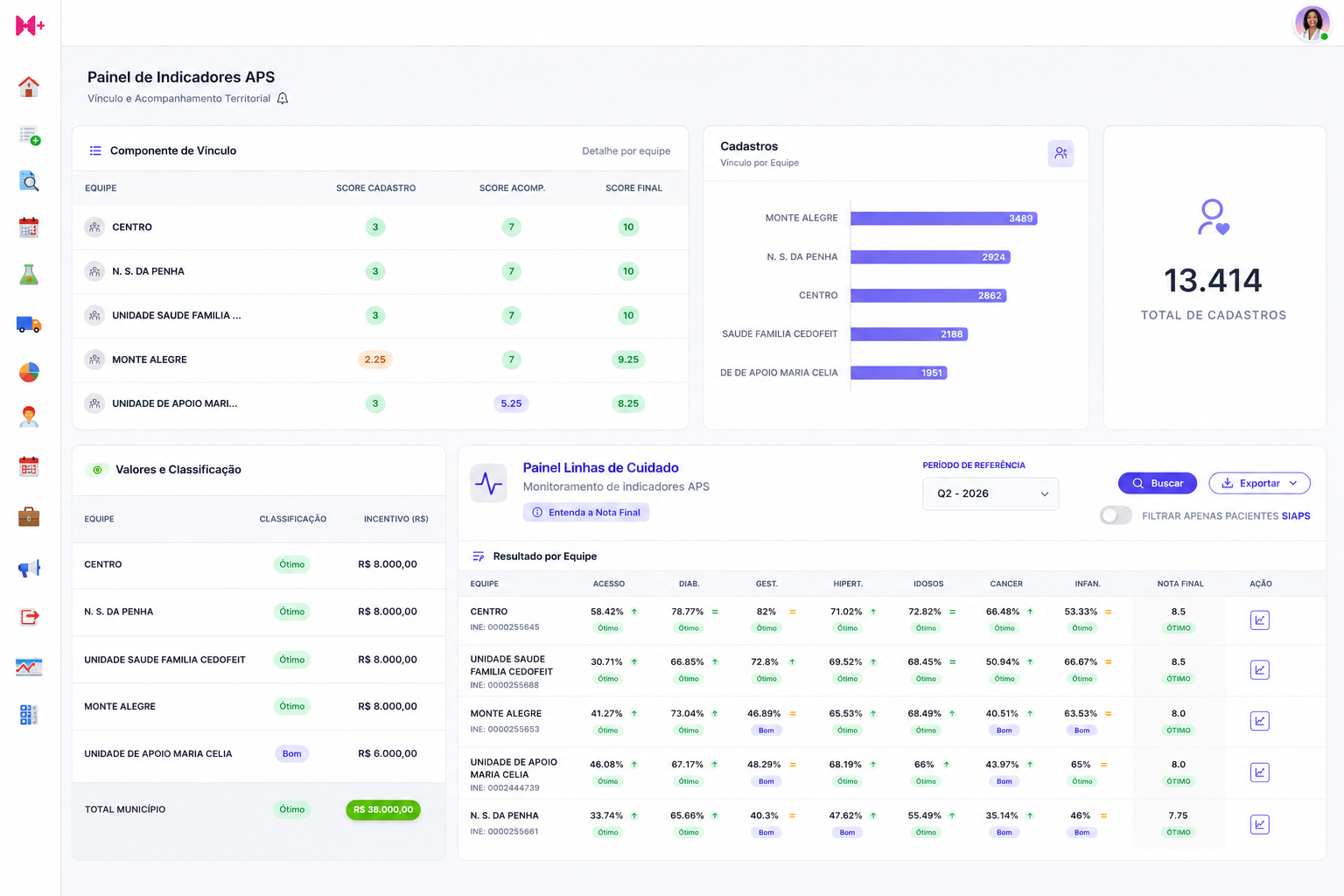
Task: Open the Q2 - 2026 period dropdown
Action: point(990,493)
